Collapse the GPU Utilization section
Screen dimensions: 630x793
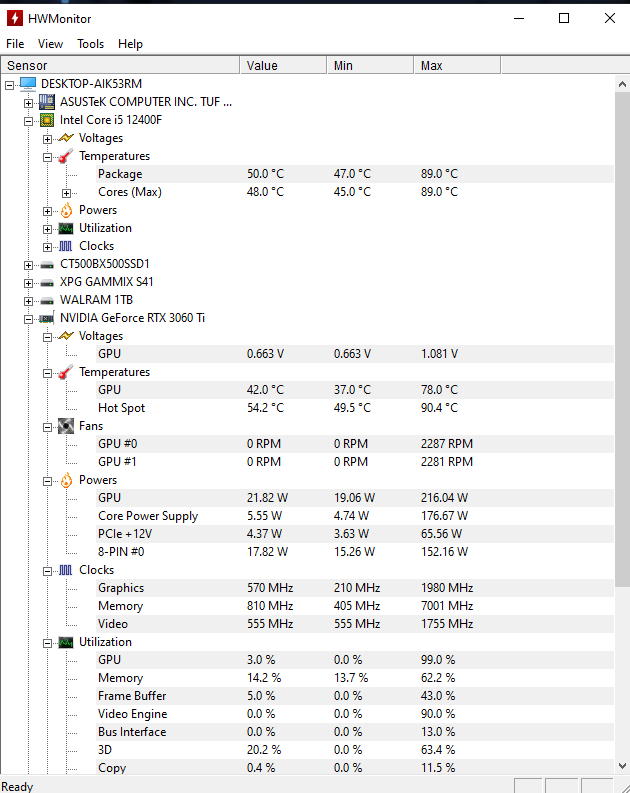[x=48, y=643]
